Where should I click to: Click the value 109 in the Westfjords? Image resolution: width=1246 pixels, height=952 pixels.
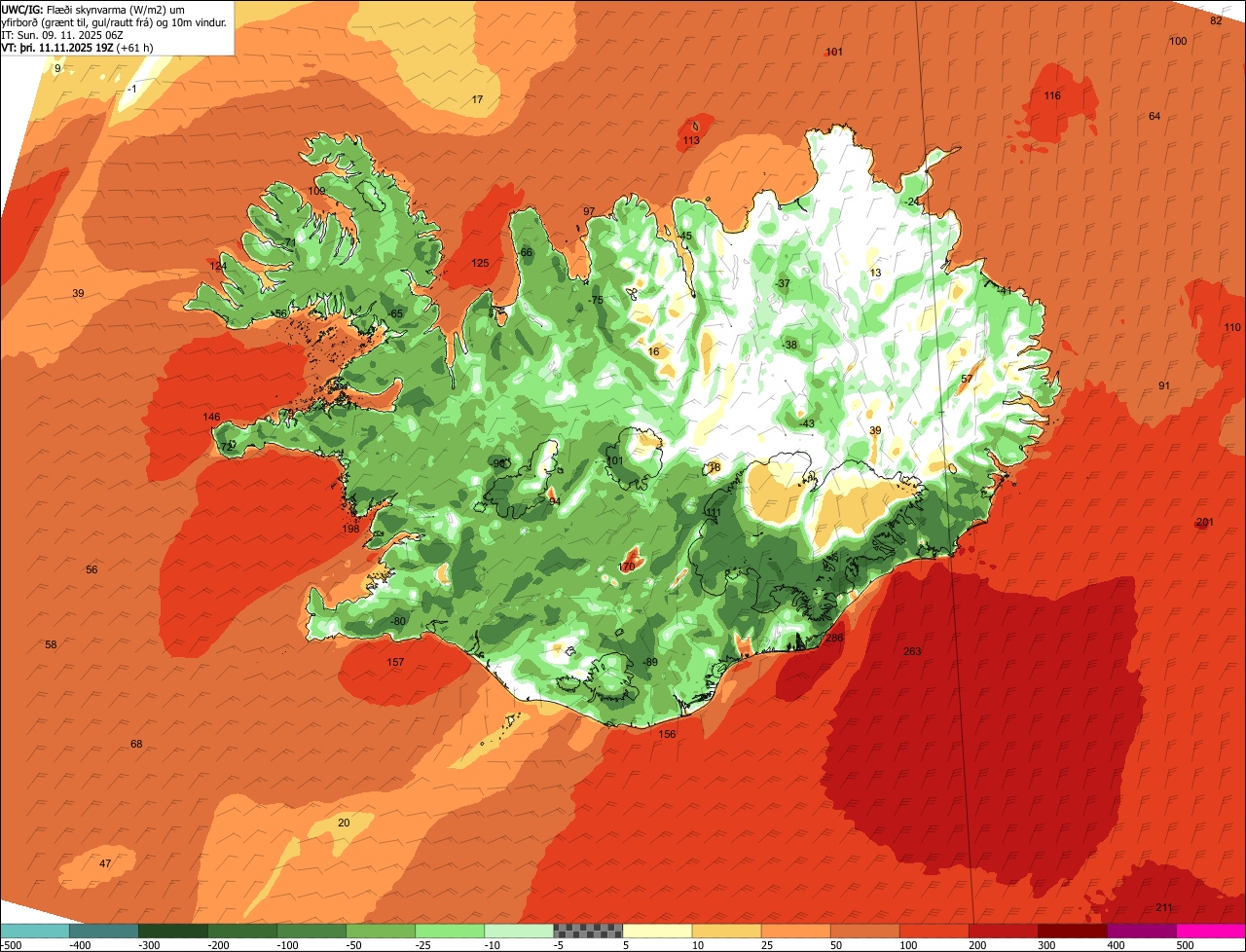coord(317,191)
